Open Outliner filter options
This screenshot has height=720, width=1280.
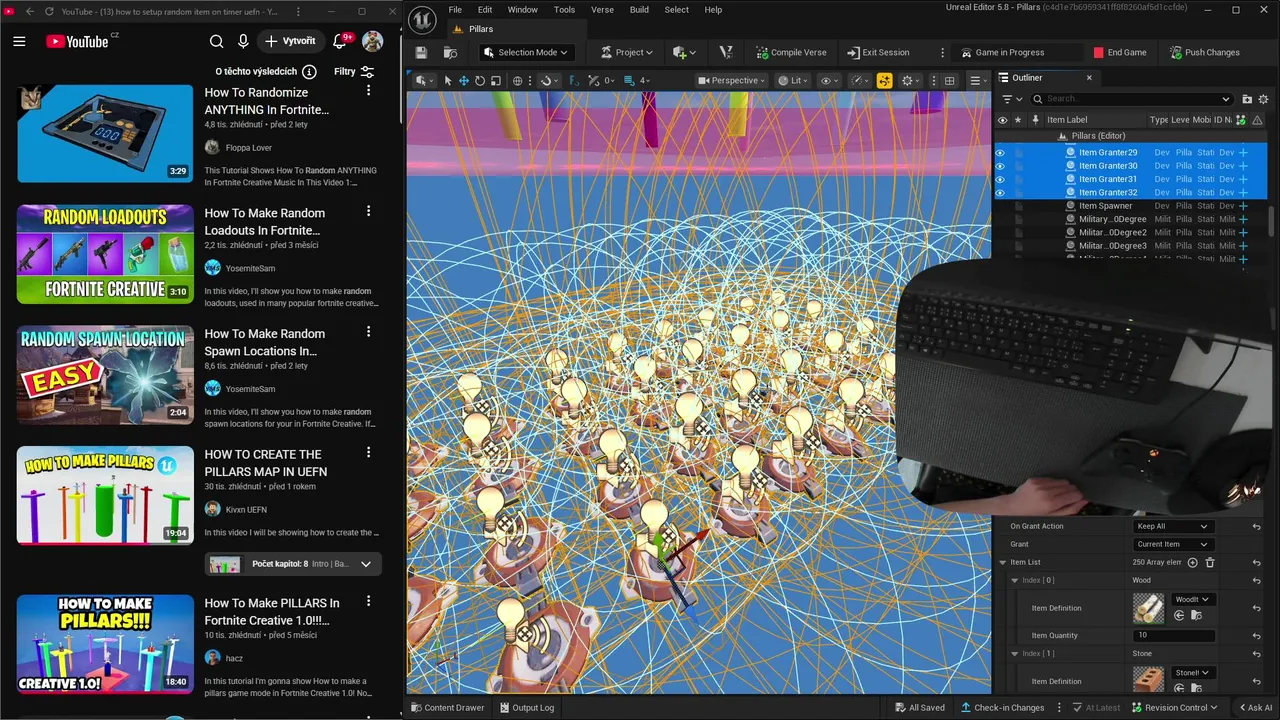click(x=1013, y=99)
